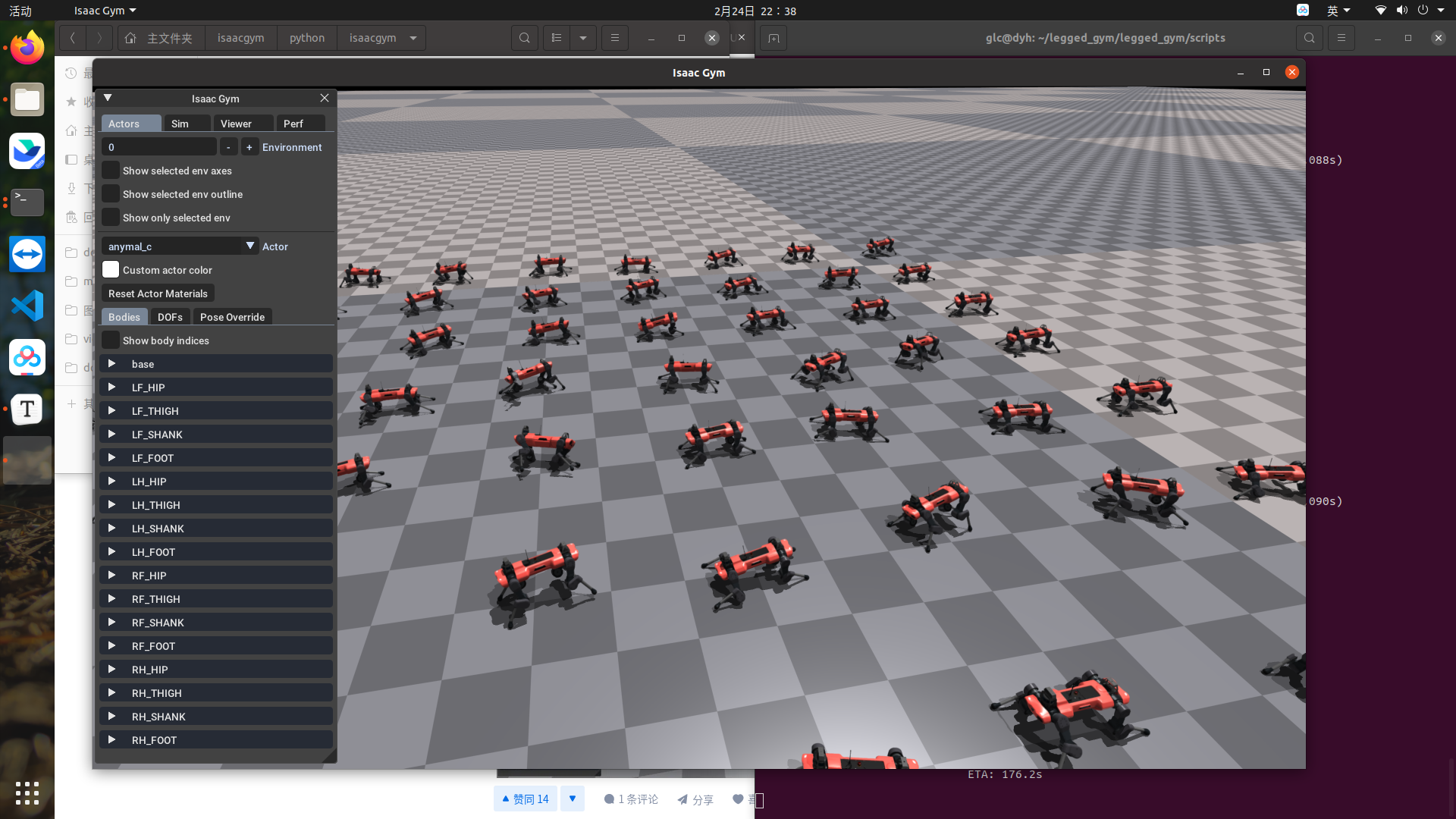Click the Viewer tab

point(236,123)
